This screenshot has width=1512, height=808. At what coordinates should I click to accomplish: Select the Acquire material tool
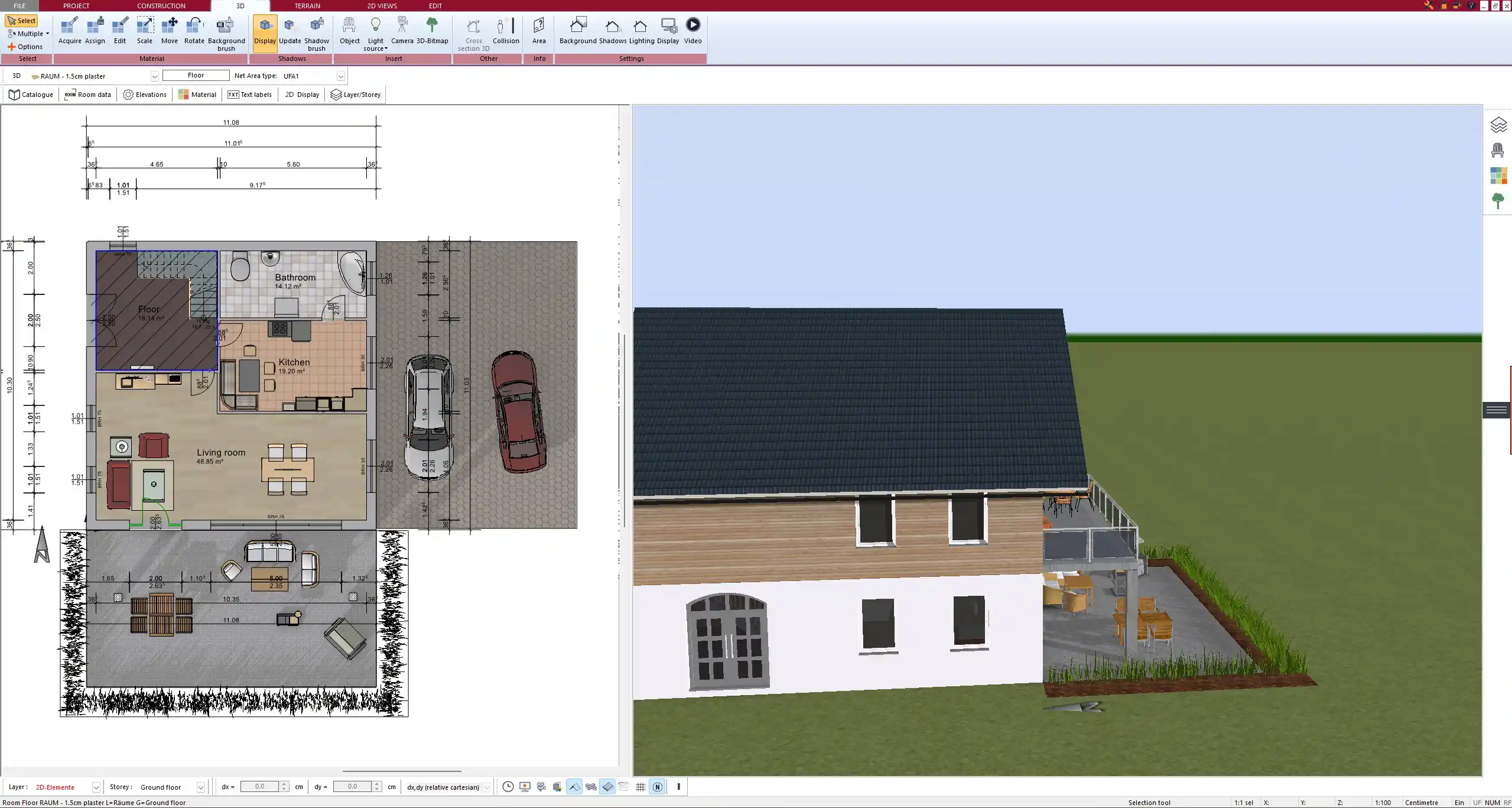(70, 31)
